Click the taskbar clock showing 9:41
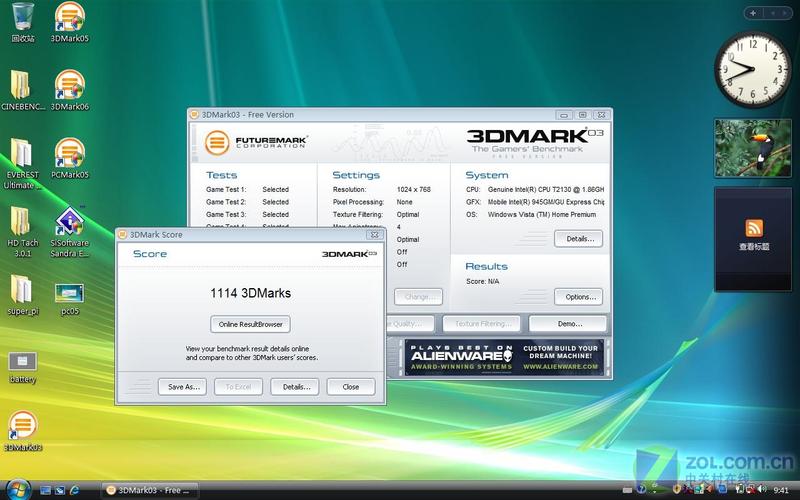This screenshot has width=800, height=500. [781, 490]
